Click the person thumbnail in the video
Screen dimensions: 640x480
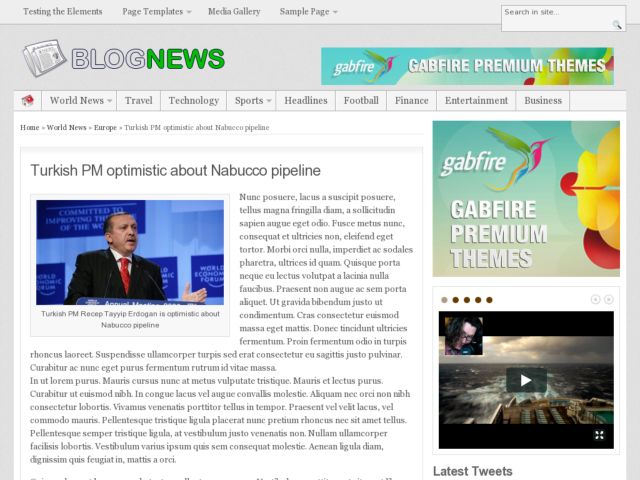tap(463, 336)
